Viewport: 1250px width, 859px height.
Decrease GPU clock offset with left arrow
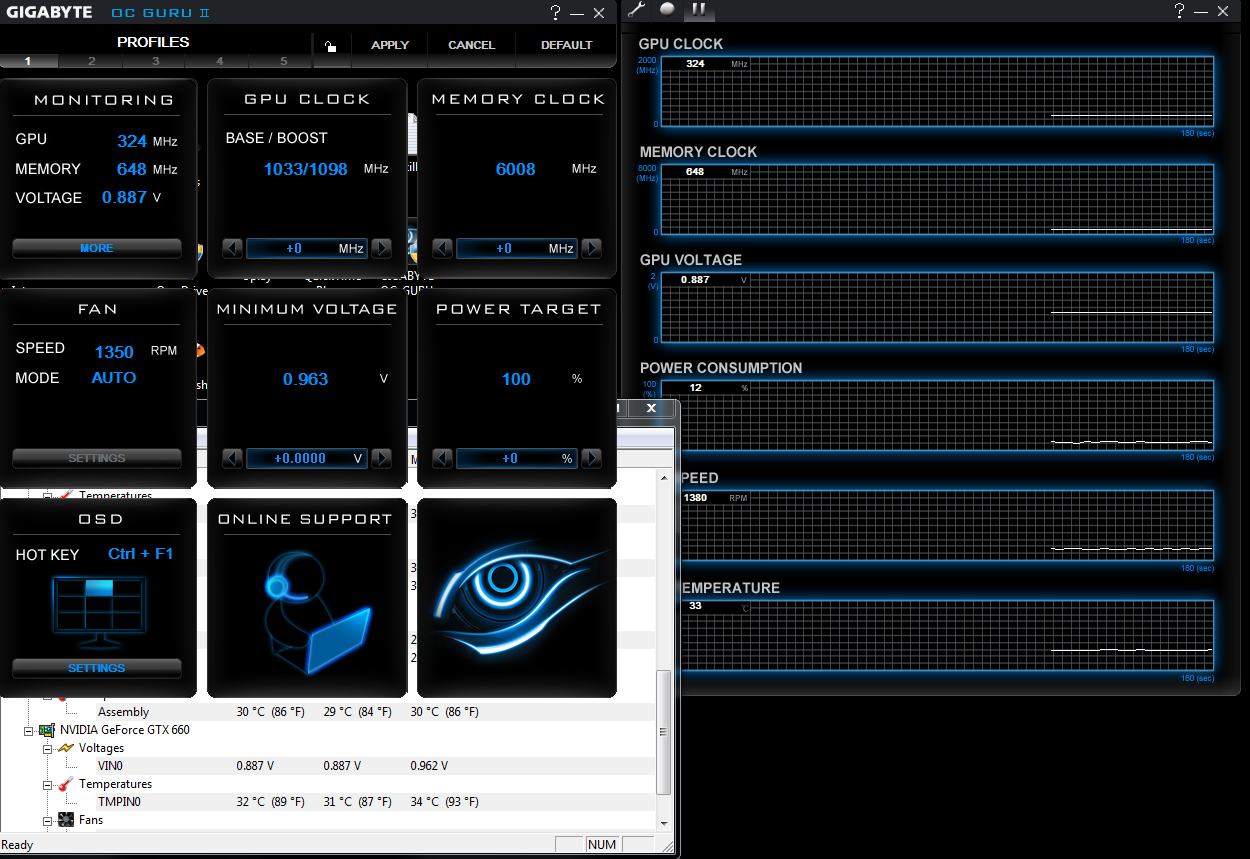point(232,248)
